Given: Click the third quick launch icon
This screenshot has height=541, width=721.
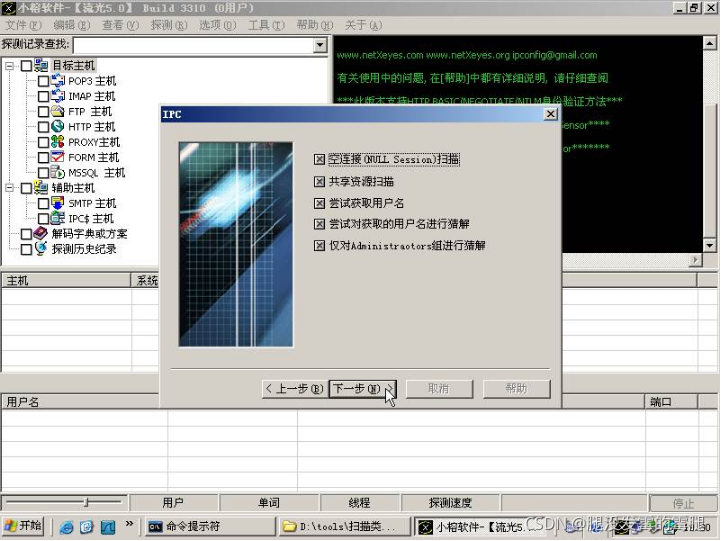Looking at the screenshot, I should (x=108, y=527).
